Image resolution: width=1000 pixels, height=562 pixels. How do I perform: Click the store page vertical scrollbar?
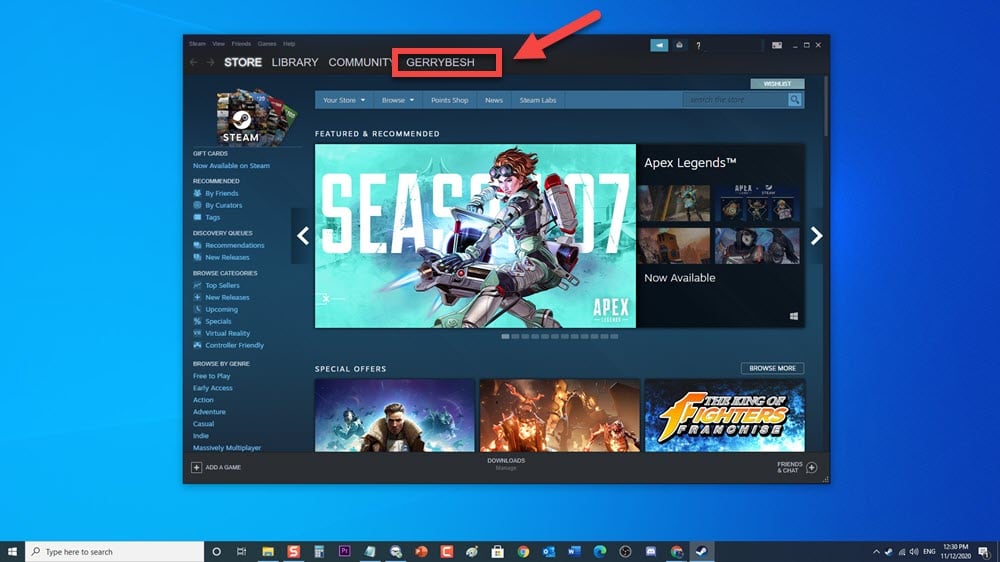click(x=826, y=107)
